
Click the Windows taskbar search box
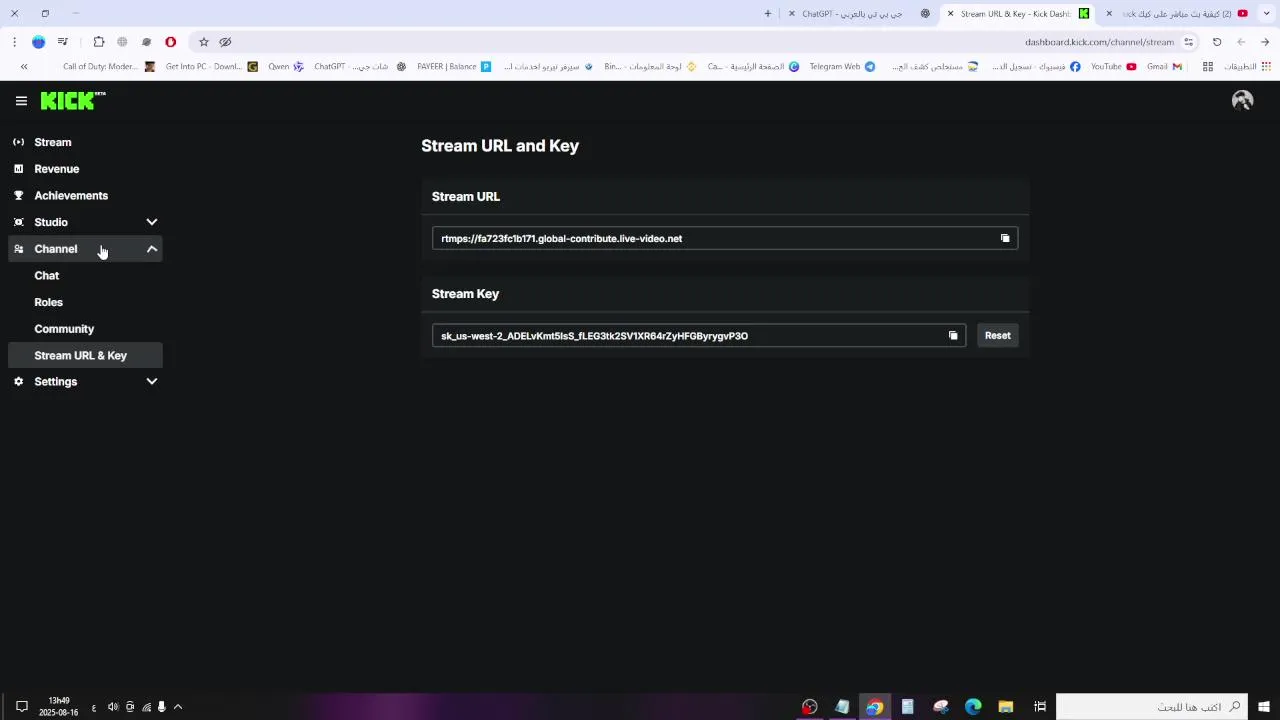coord(1151,707)
